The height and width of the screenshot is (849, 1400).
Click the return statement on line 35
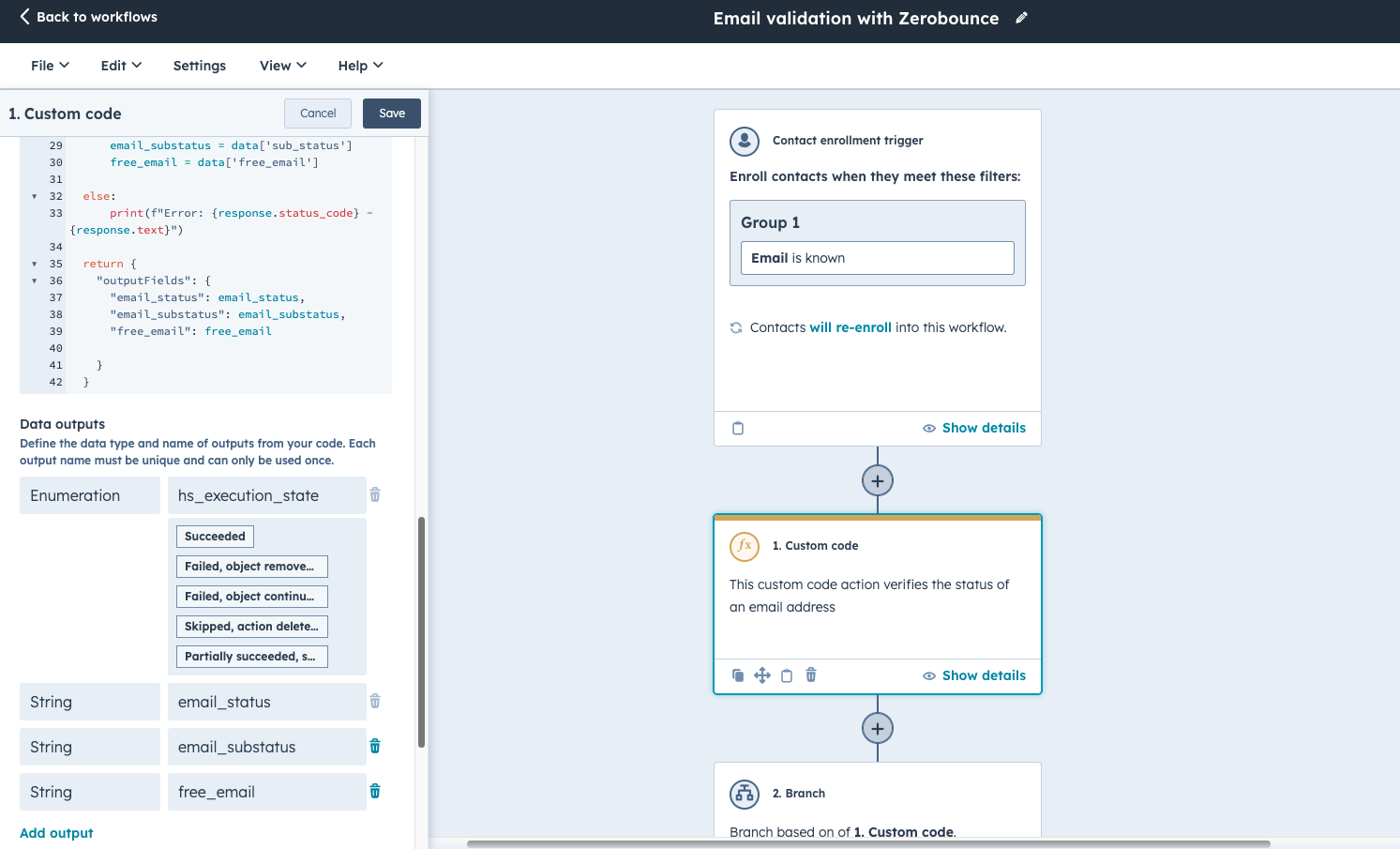pyautogui.click(x=110, y=264)
